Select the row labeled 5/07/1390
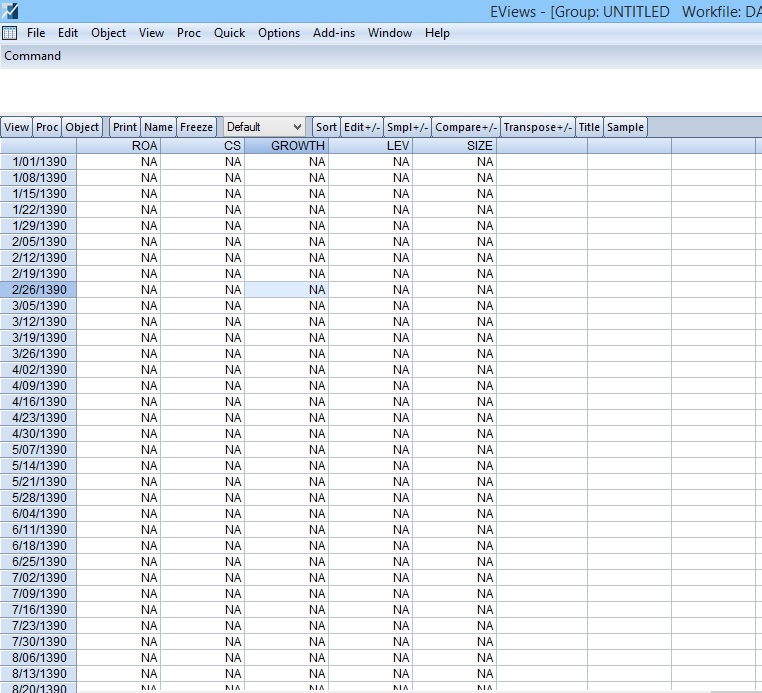Image resolution: width=762 pixels, height=693 pixels. tap(38, 450)
